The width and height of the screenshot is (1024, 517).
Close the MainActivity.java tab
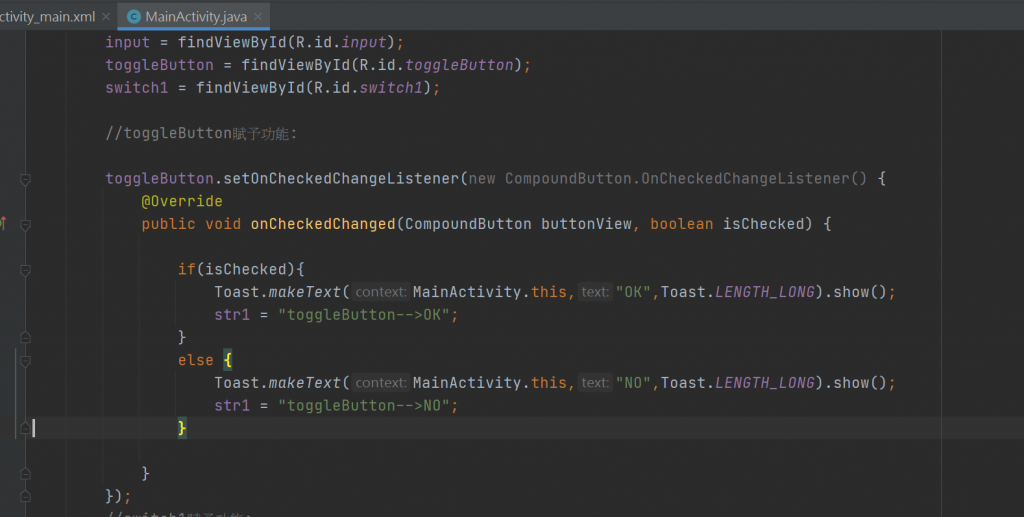tap(258, 16)
